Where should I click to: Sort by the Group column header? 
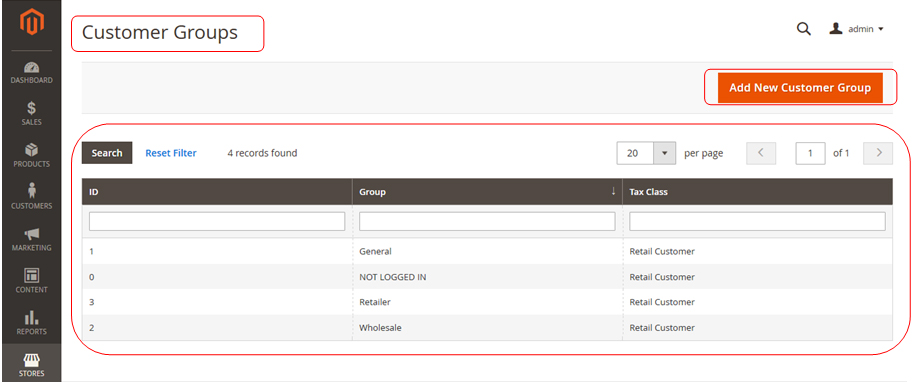(487, 192)
